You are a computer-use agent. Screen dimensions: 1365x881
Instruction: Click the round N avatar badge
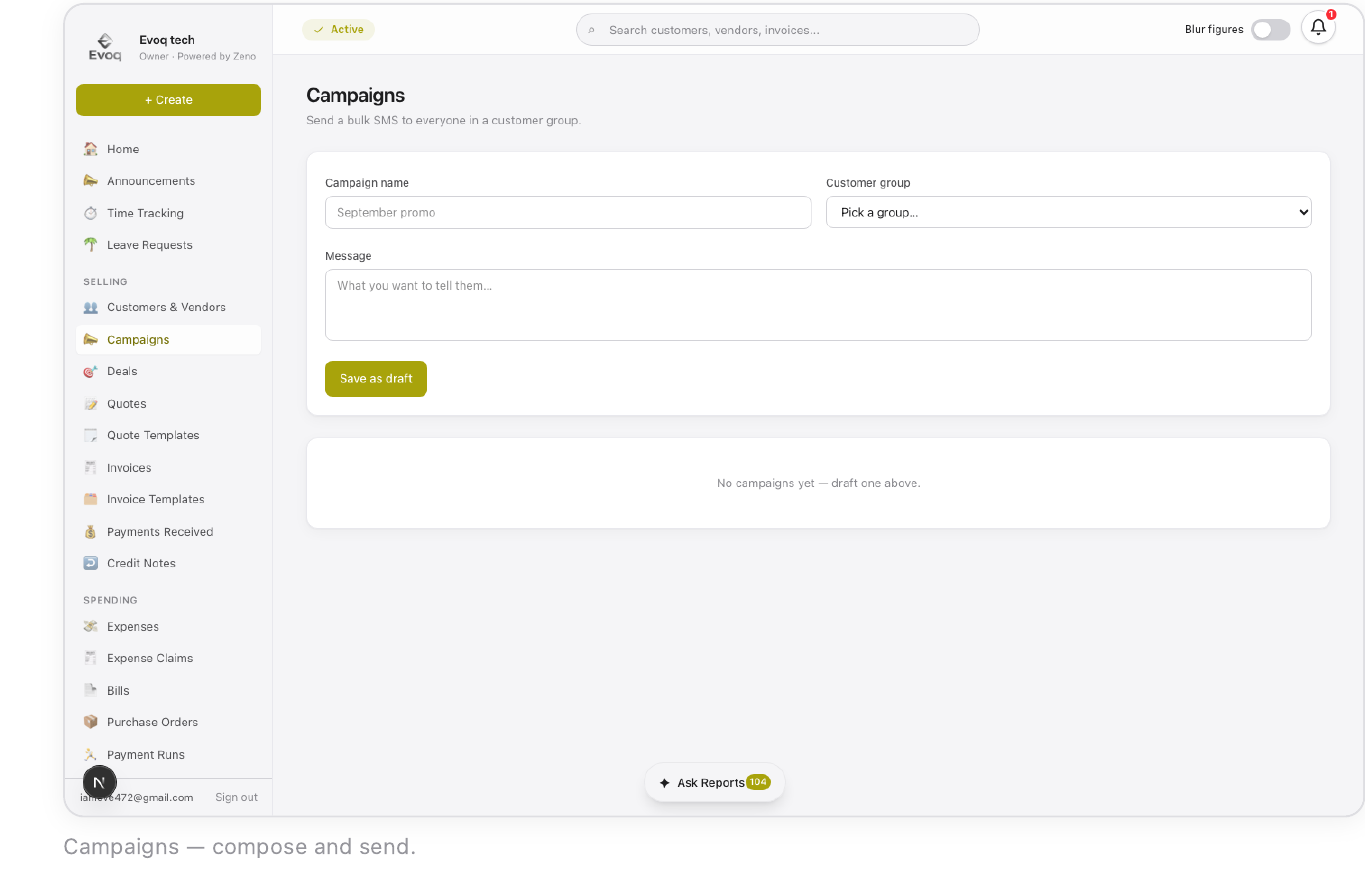[99, 782]
